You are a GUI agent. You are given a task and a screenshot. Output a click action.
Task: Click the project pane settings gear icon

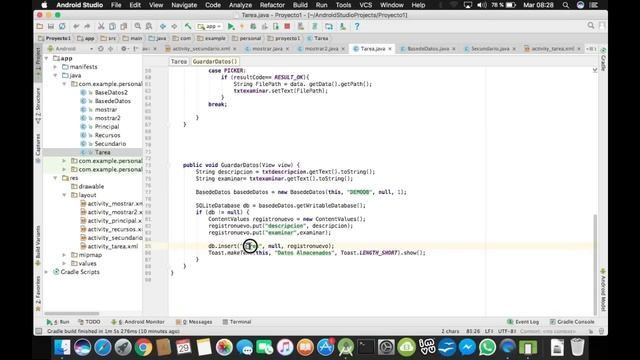[x=124, y=49]
